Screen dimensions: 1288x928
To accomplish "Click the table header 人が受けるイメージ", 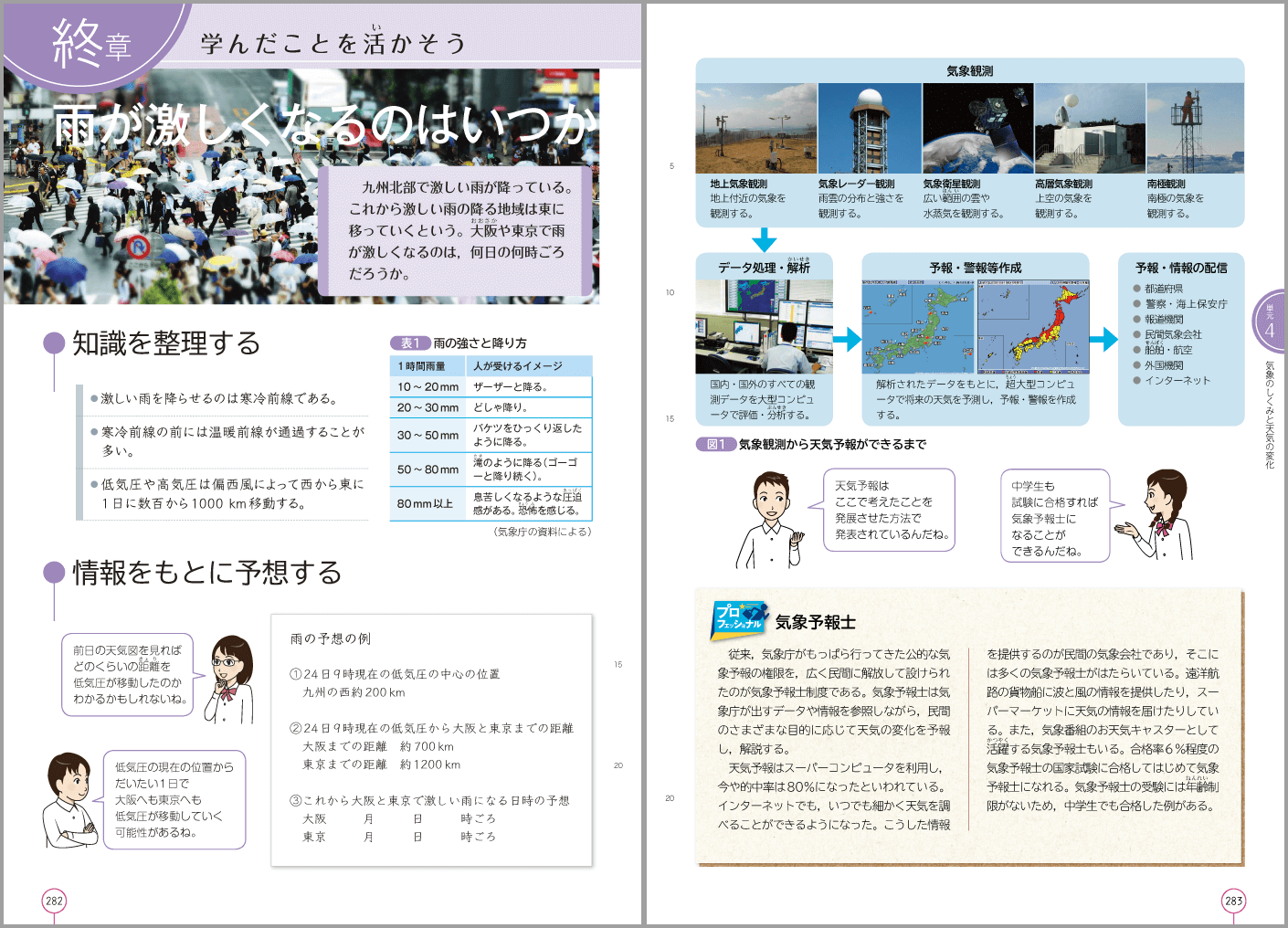I will (529, 365).
